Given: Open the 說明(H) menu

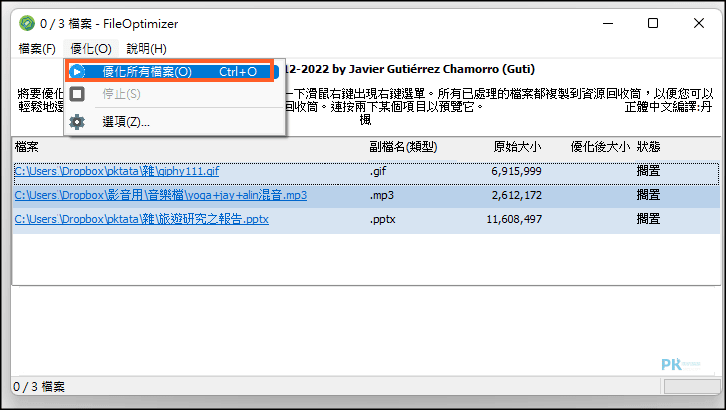Looking at the screenshot, I should click(146, 49).
